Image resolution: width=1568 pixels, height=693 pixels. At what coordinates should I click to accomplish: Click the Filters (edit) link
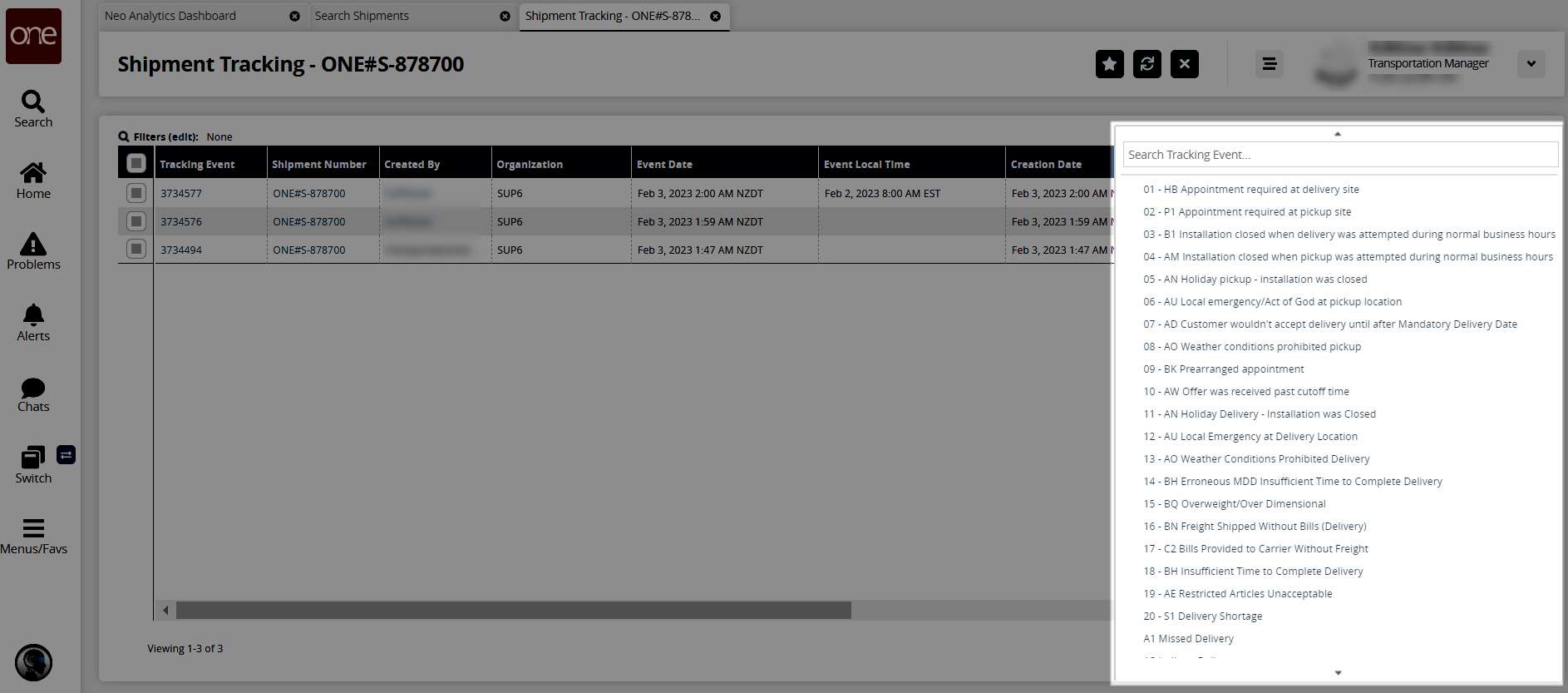166,137
